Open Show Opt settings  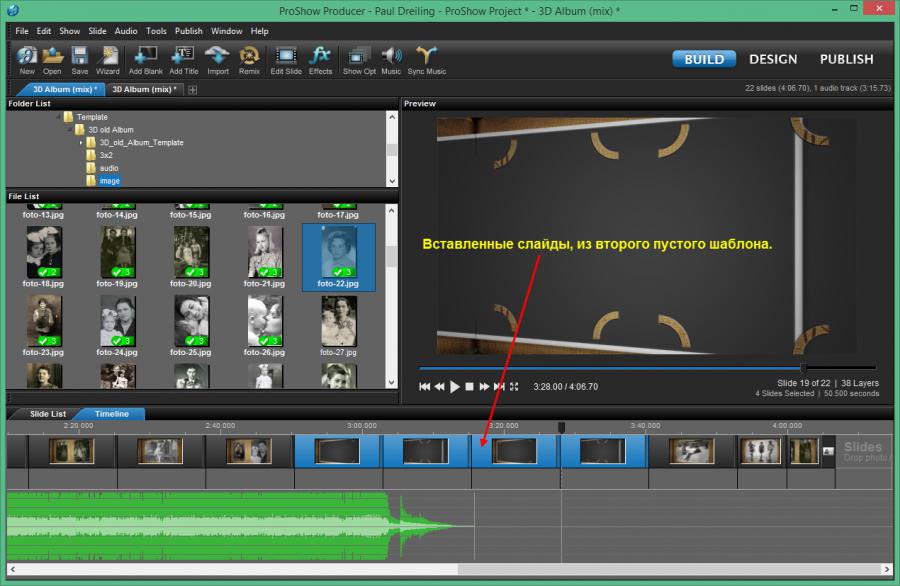coord(359,60)
